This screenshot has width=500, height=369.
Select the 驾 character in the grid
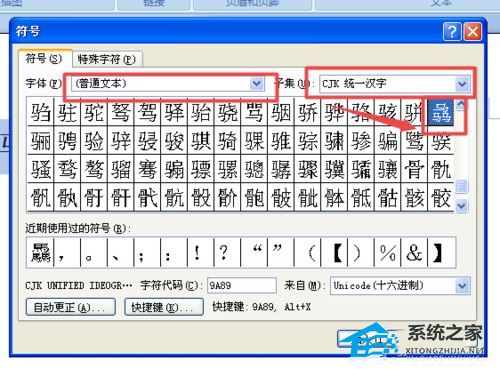pos(147,112)
